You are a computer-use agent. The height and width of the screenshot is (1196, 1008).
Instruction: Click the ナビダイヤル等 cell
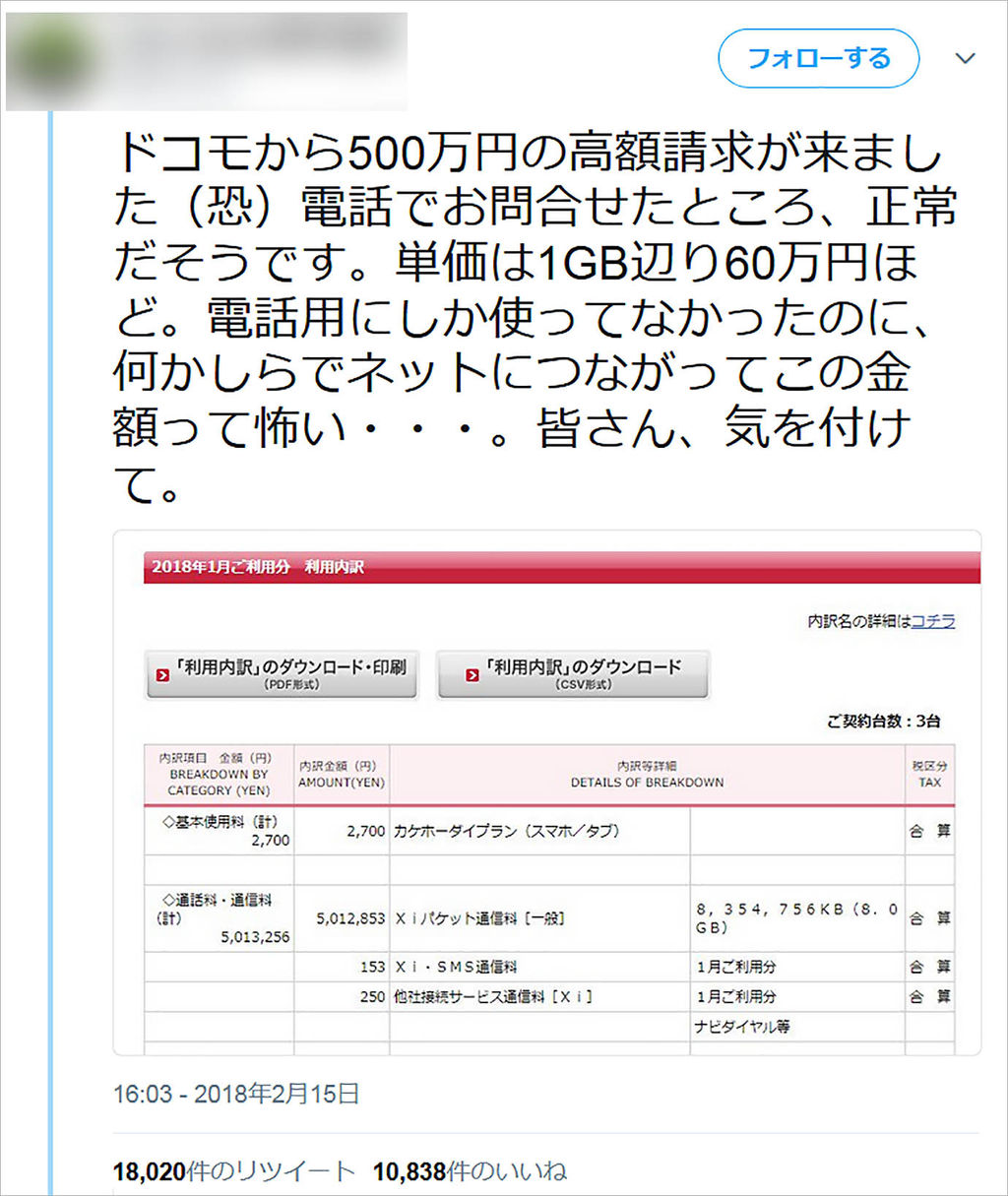tap(797, 1027)
